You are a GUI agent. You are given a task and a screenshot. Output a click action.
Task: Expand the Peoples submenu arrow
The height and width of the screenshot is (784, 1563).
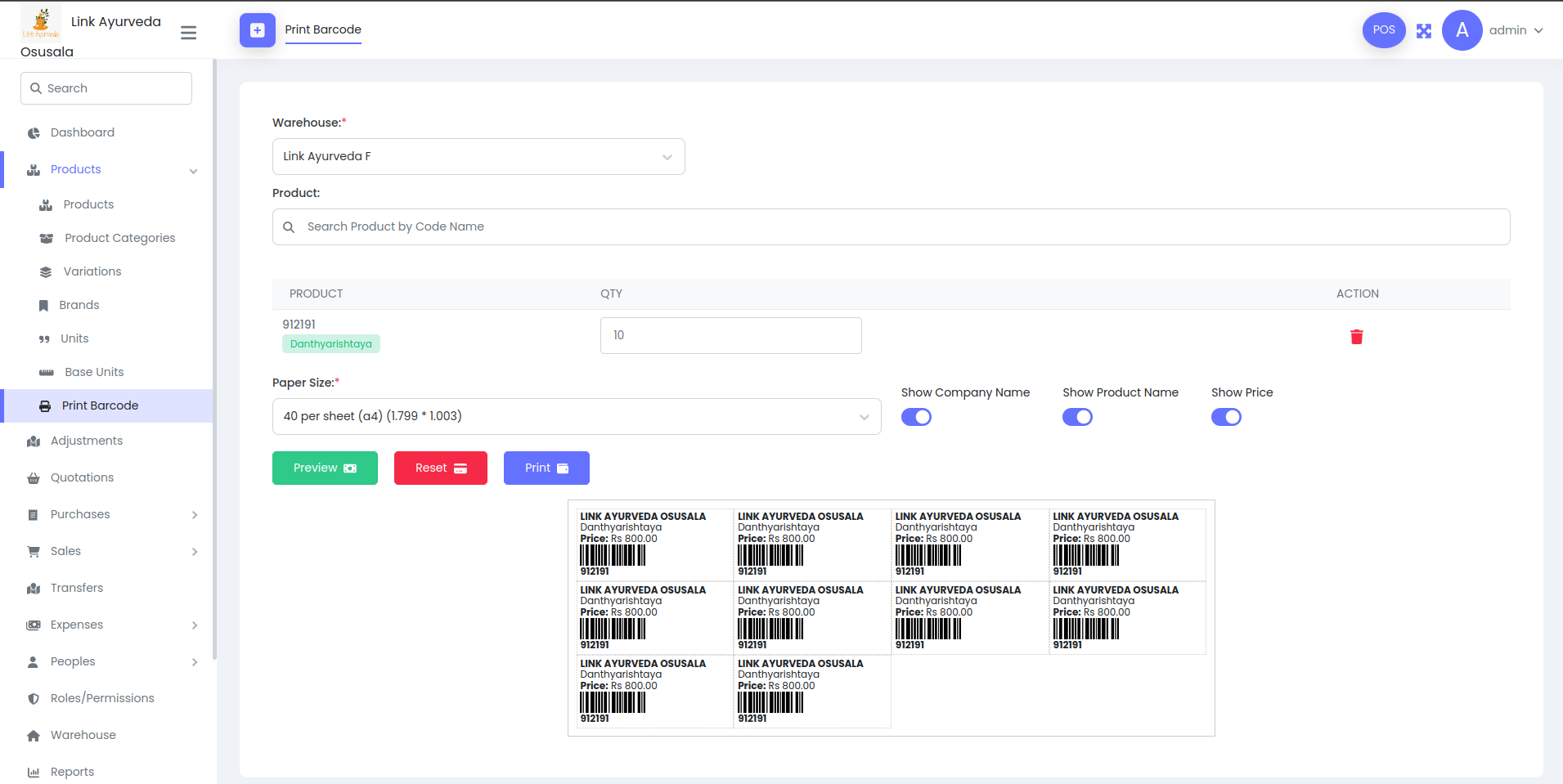tap(195, 662)
